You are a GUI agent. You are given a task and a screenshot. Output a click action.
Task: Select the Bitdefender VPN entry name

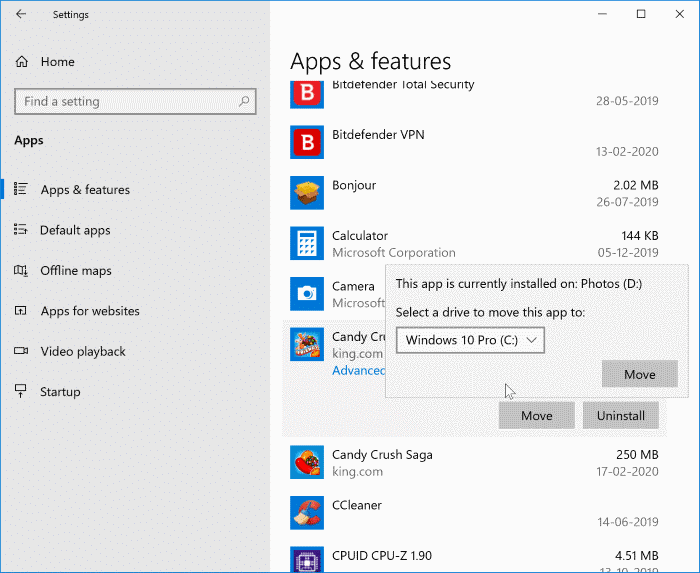pos(378,134)
